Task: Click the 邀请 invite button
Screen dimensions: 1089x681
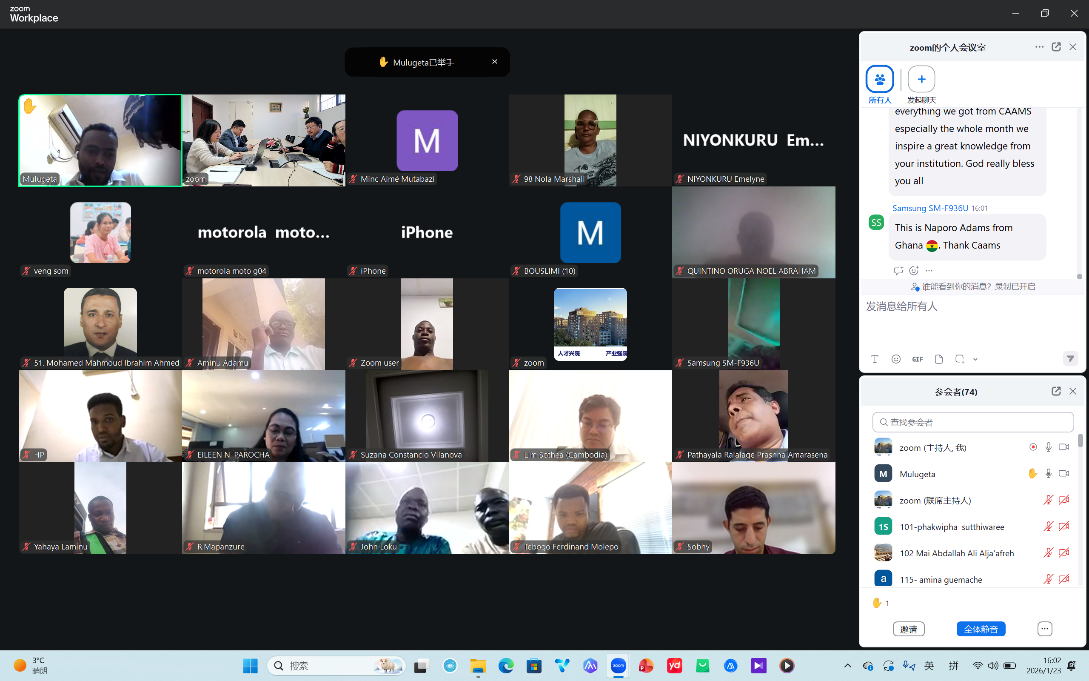Action: (908, 629)
